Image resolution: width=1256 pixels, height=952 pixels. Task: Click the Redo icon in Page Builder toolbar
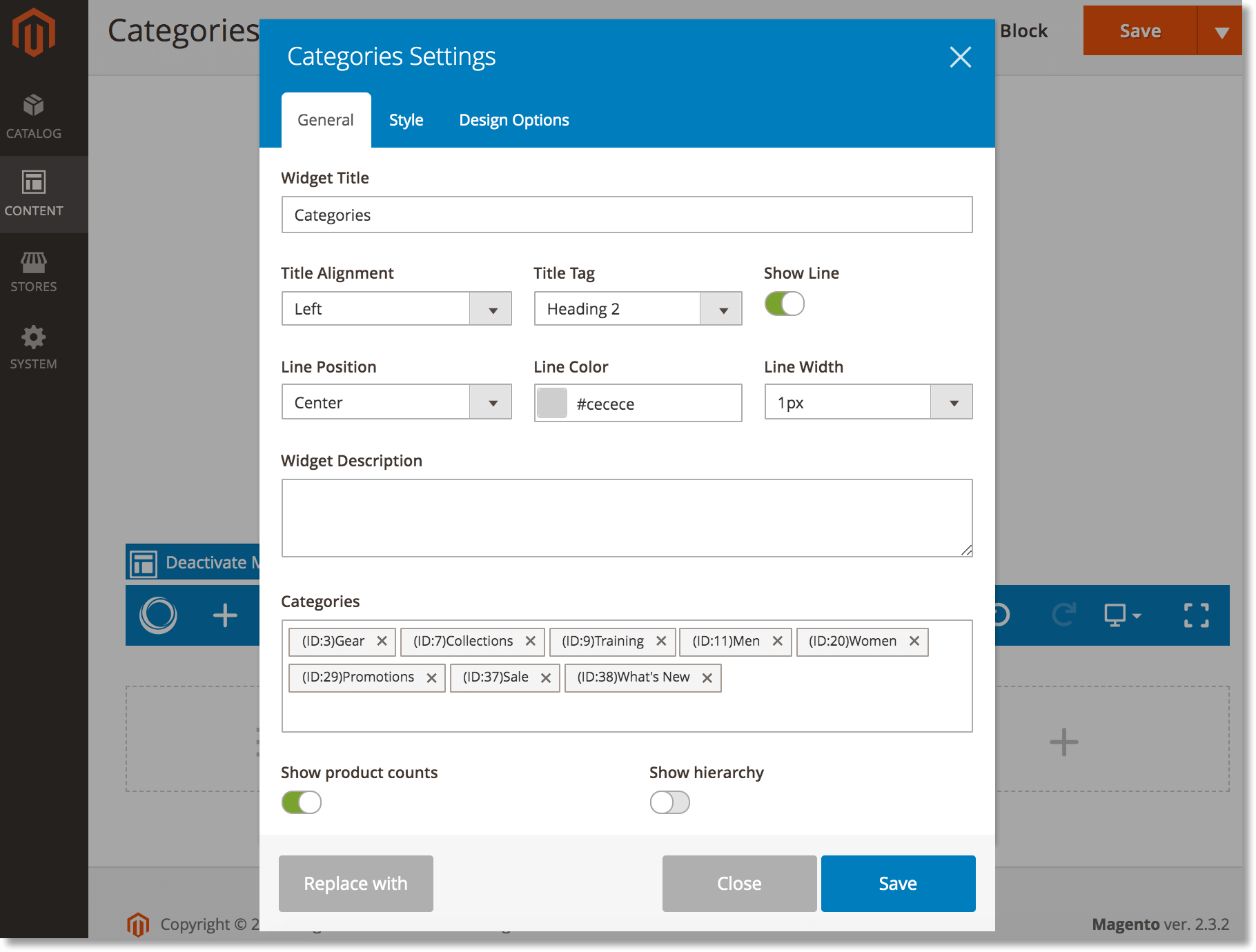pos(1063,615)
